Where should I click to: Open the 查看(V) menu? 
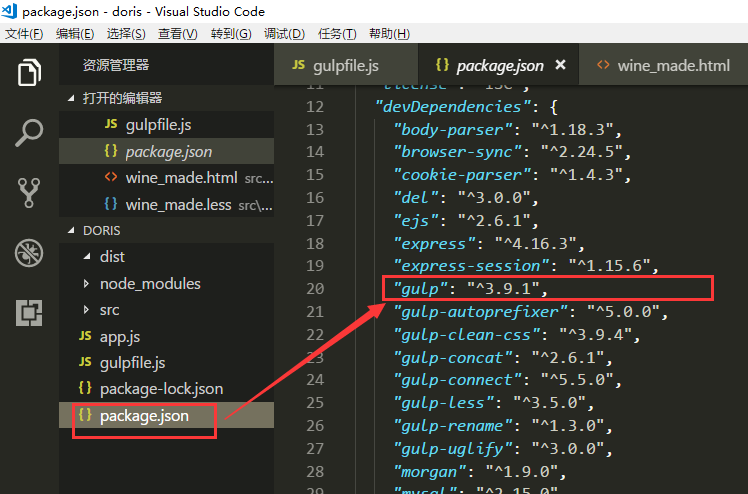(178, 34)
